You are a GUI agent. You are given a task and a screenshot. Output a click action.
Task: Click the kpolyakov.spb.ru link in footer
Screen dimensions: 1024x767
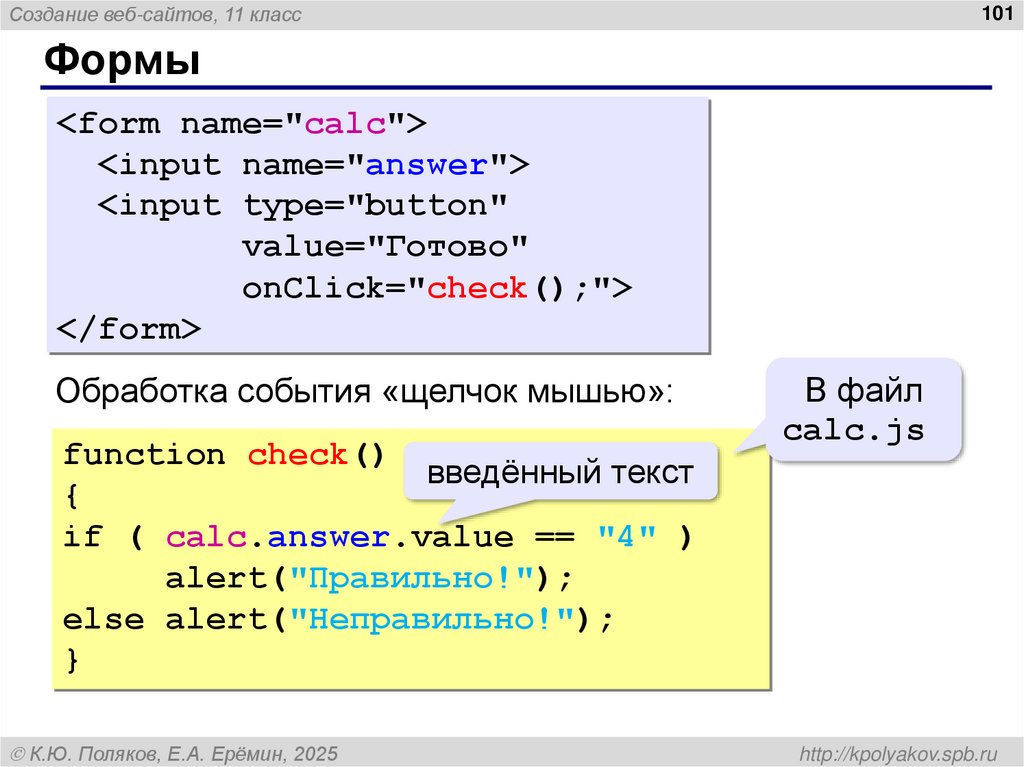899,753
